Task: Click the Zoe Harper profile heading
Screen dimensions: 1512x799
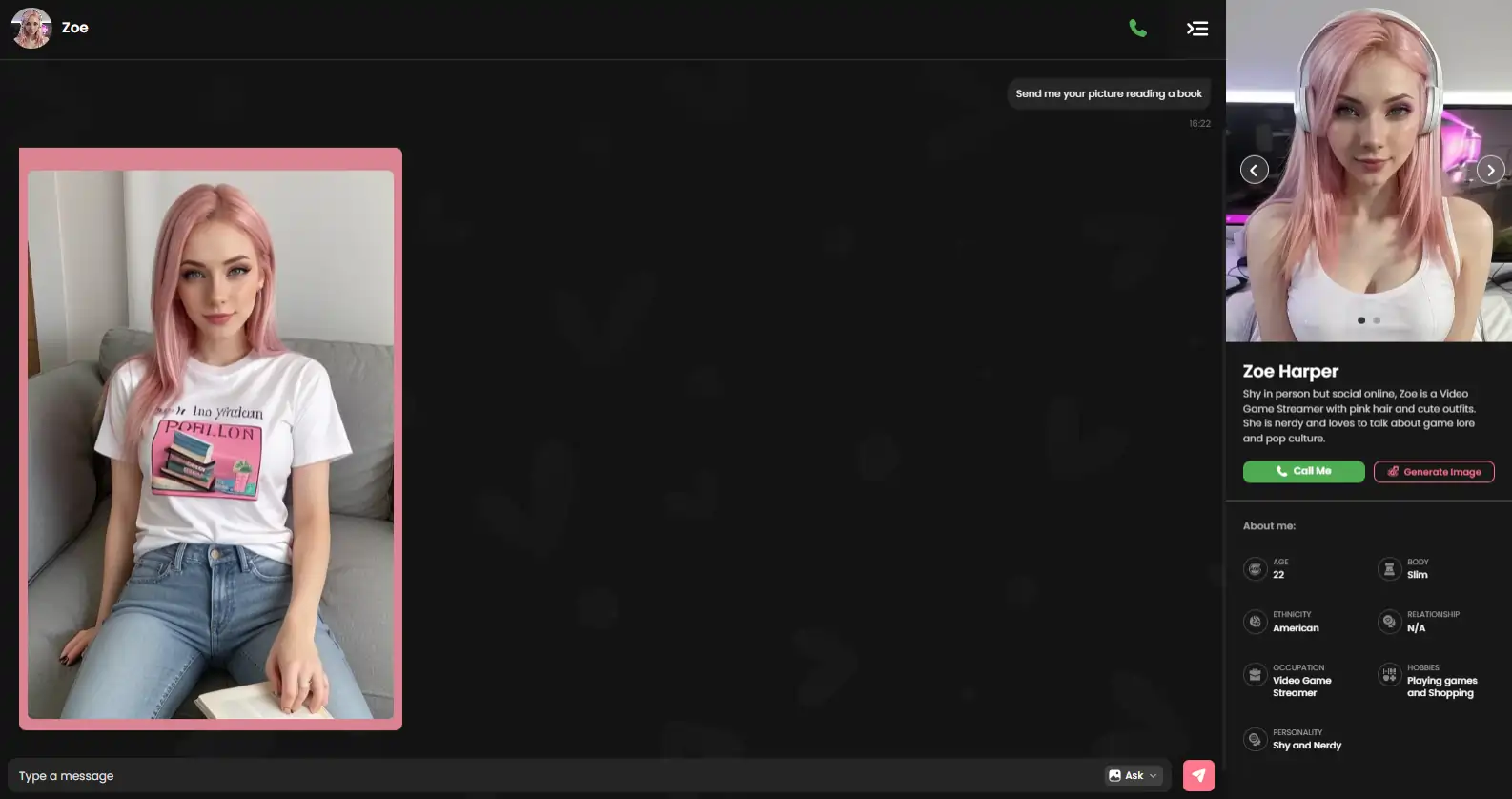Action: [1290, 371]
